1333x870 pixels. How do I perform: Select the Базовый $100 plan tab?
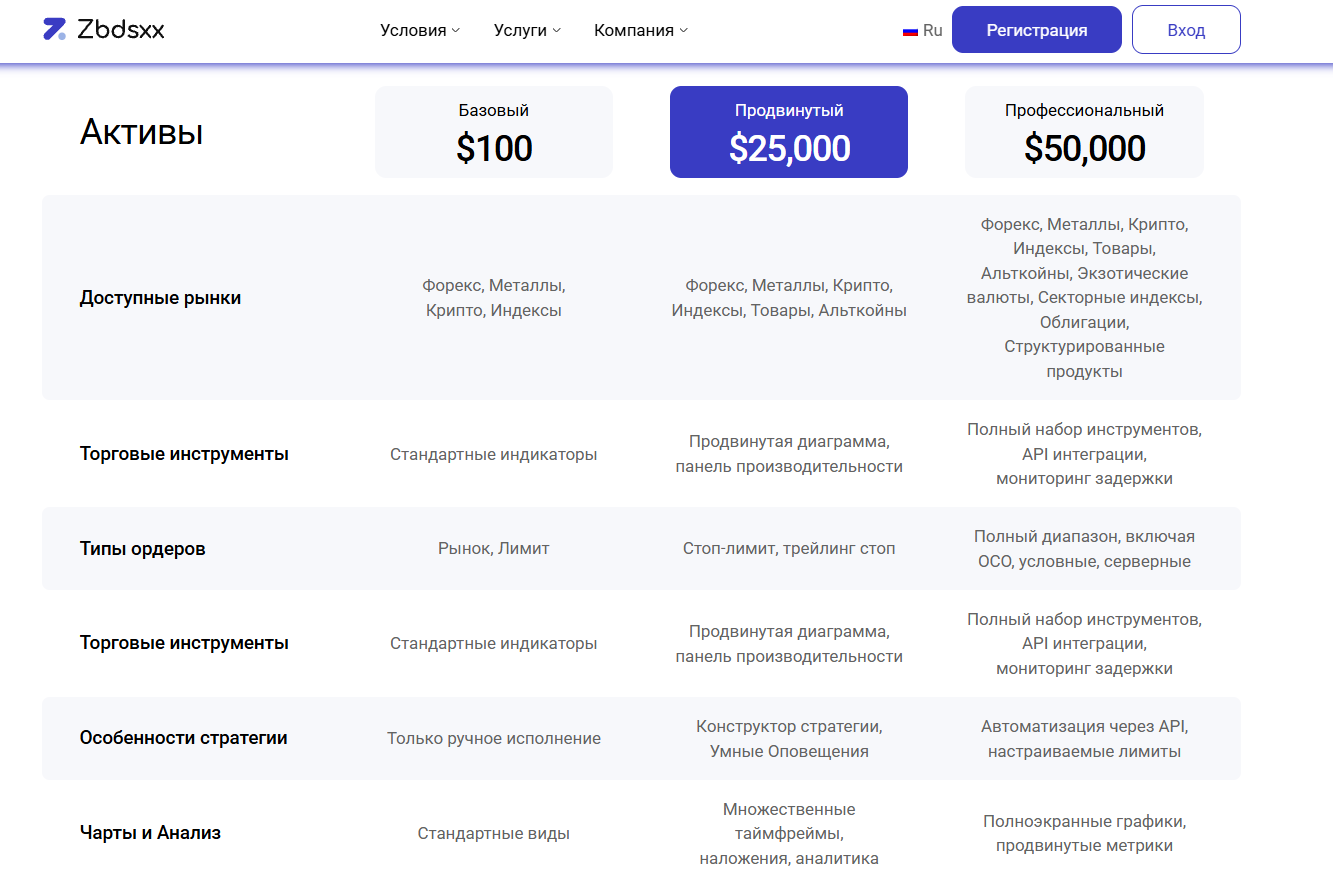click(x=494, y=132)
